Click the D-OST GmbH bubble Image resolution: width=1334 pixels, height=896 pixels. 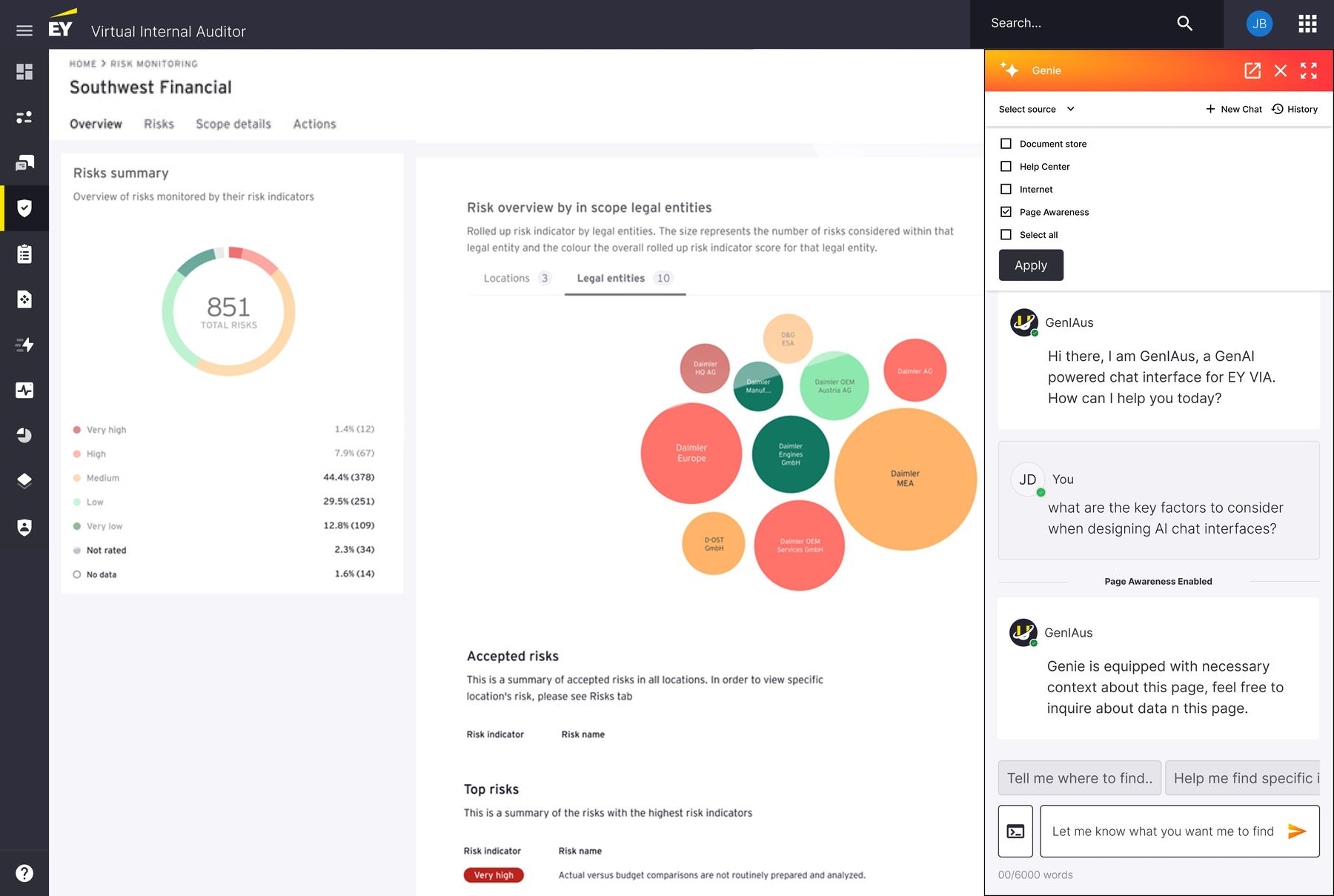(714, 543)
